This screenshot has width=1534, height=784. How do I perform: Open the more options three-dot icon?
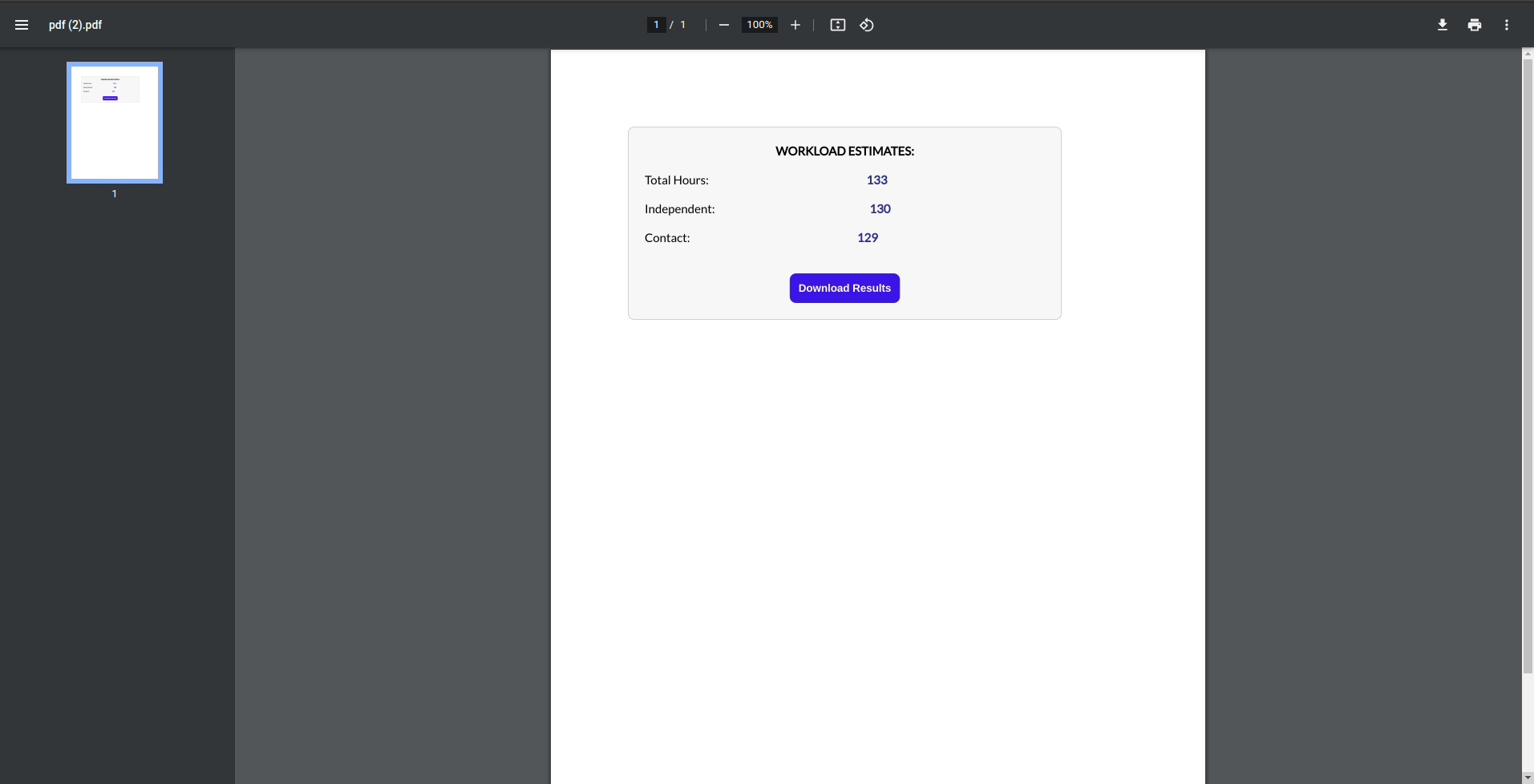click(1507, 25)
